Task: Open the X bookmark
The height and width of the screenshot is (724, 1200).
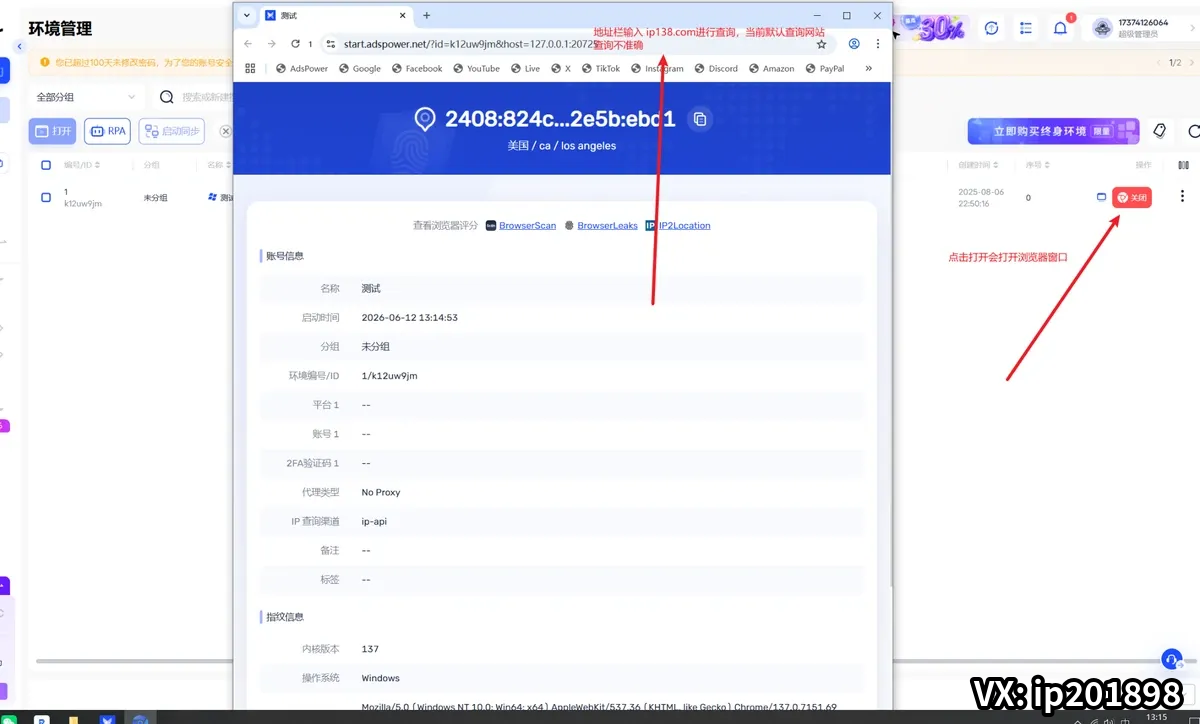Action: click(x=561, y=69)
